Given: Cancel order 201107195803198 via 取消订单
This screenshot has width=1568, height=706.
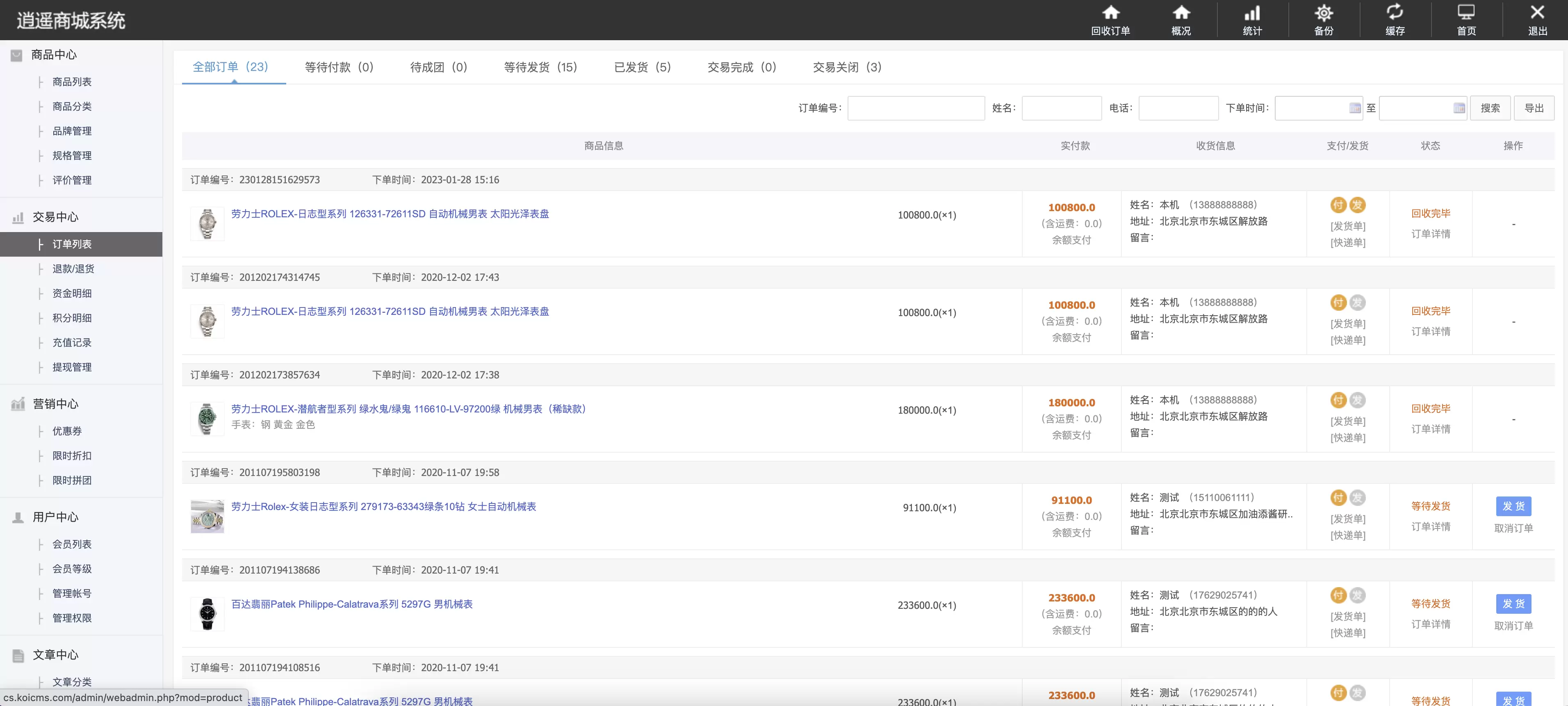Looking at the screenshot, I should pyautogui.click(x=1514, y=528).
